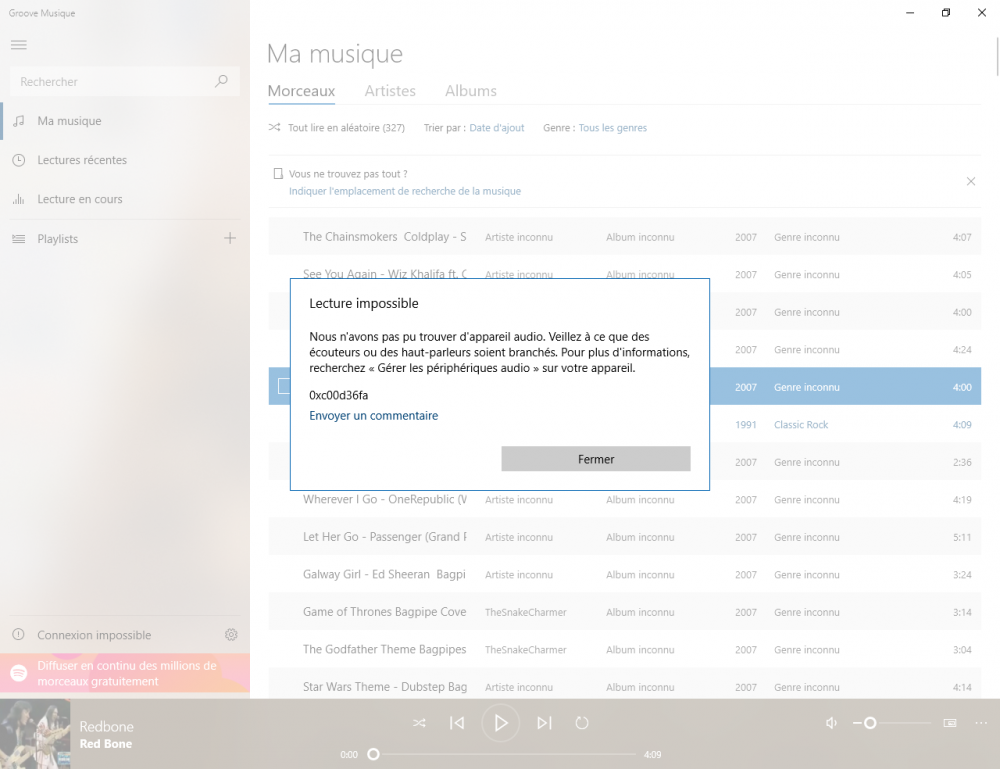Screen dimensions: 1000x769
Task: Click the Spotify streaming banner
Action: [125, 673]
